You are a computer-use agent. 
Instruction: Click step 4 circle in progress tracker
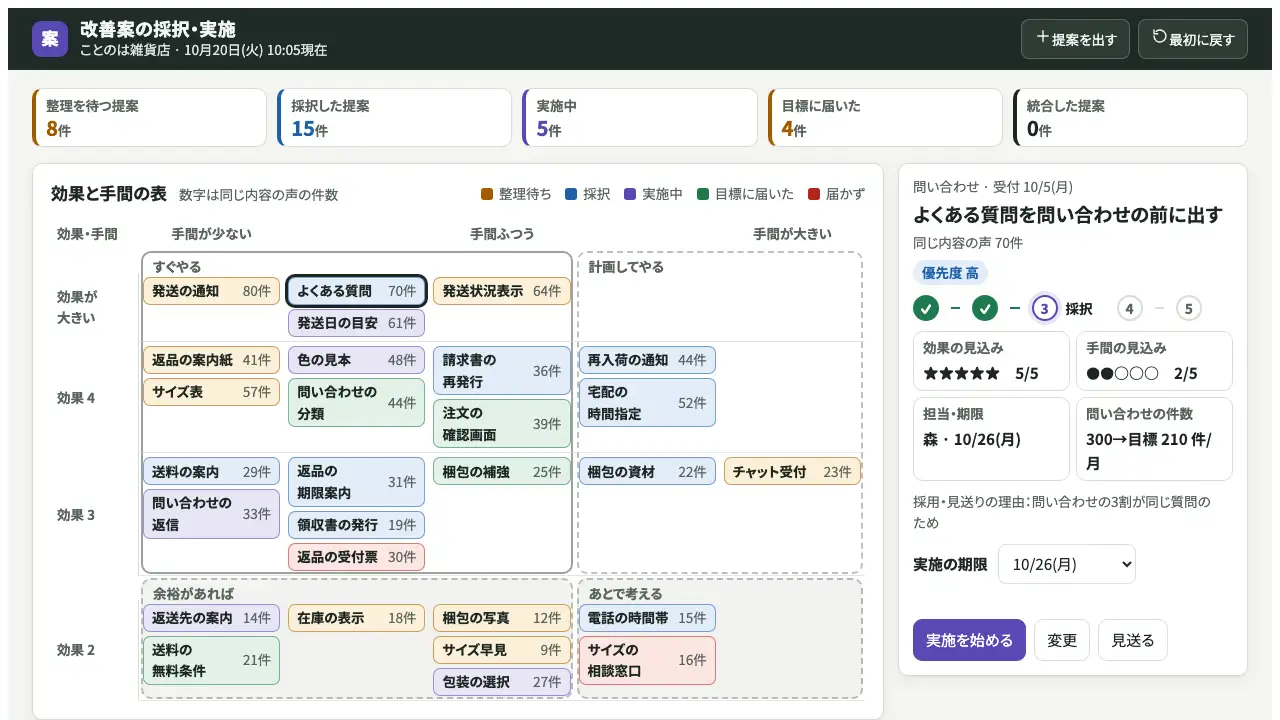pyautogui.click(x=1129, y=308)
